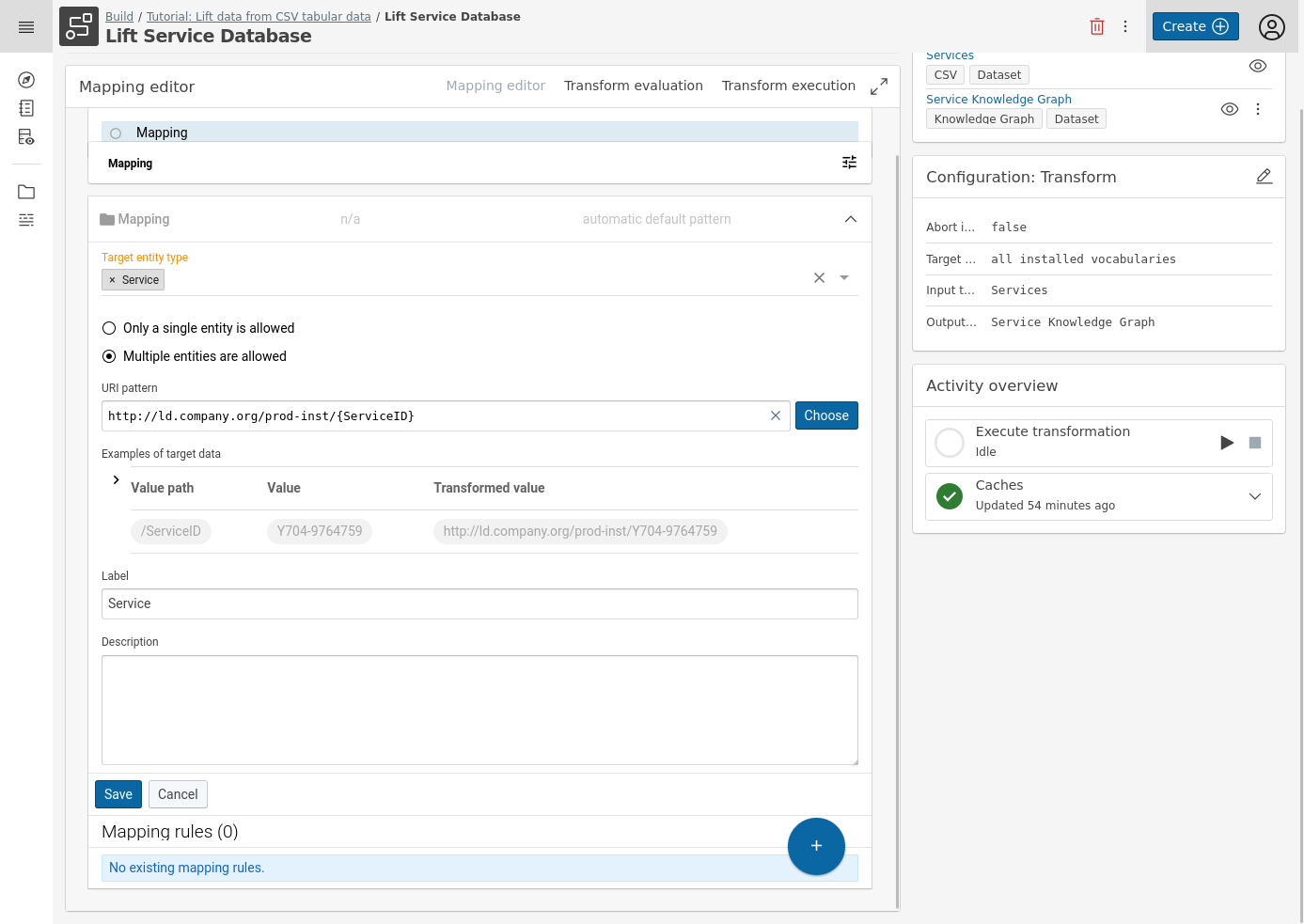The image size is (1304, 924).
Task: Open the mapping tune settings icon
Action: (849, 163)
